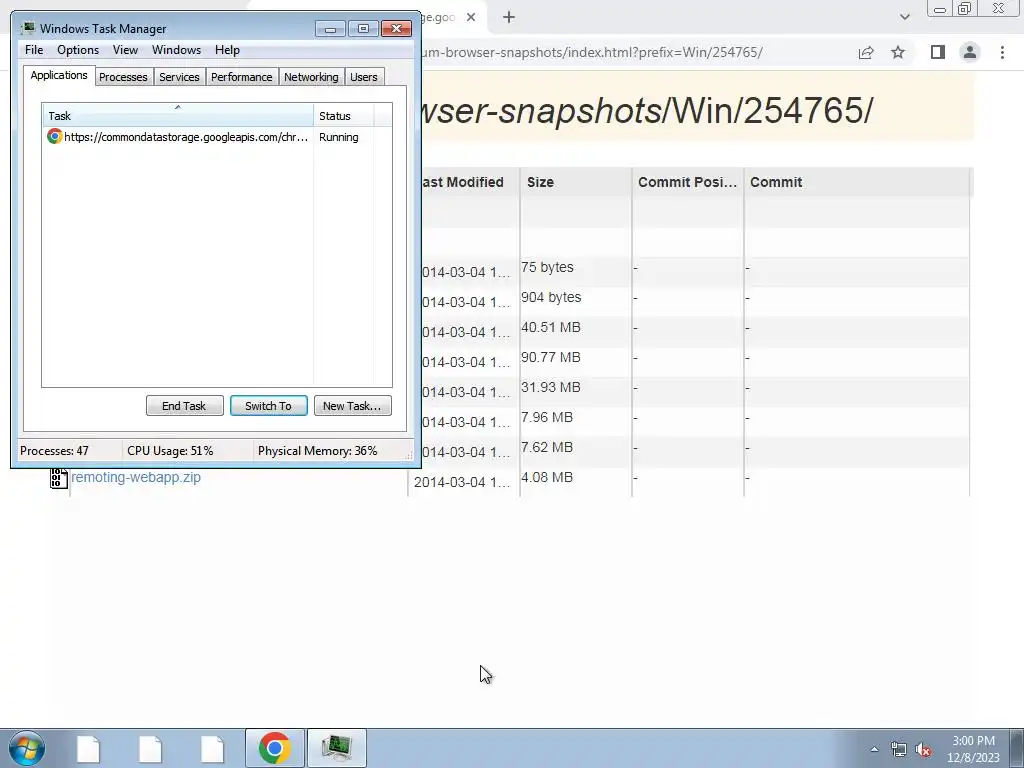
Task: Switch to the Performance tab
Action: coord(241,77)
